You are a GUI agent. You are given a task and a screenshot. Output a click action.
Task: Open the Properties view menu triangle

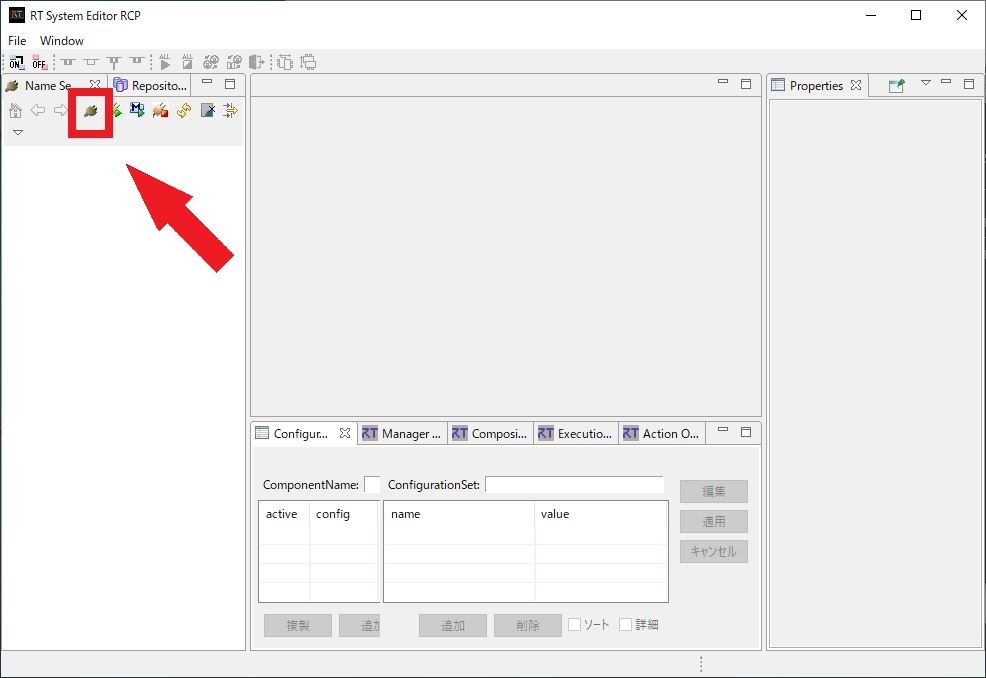[926, 82]
